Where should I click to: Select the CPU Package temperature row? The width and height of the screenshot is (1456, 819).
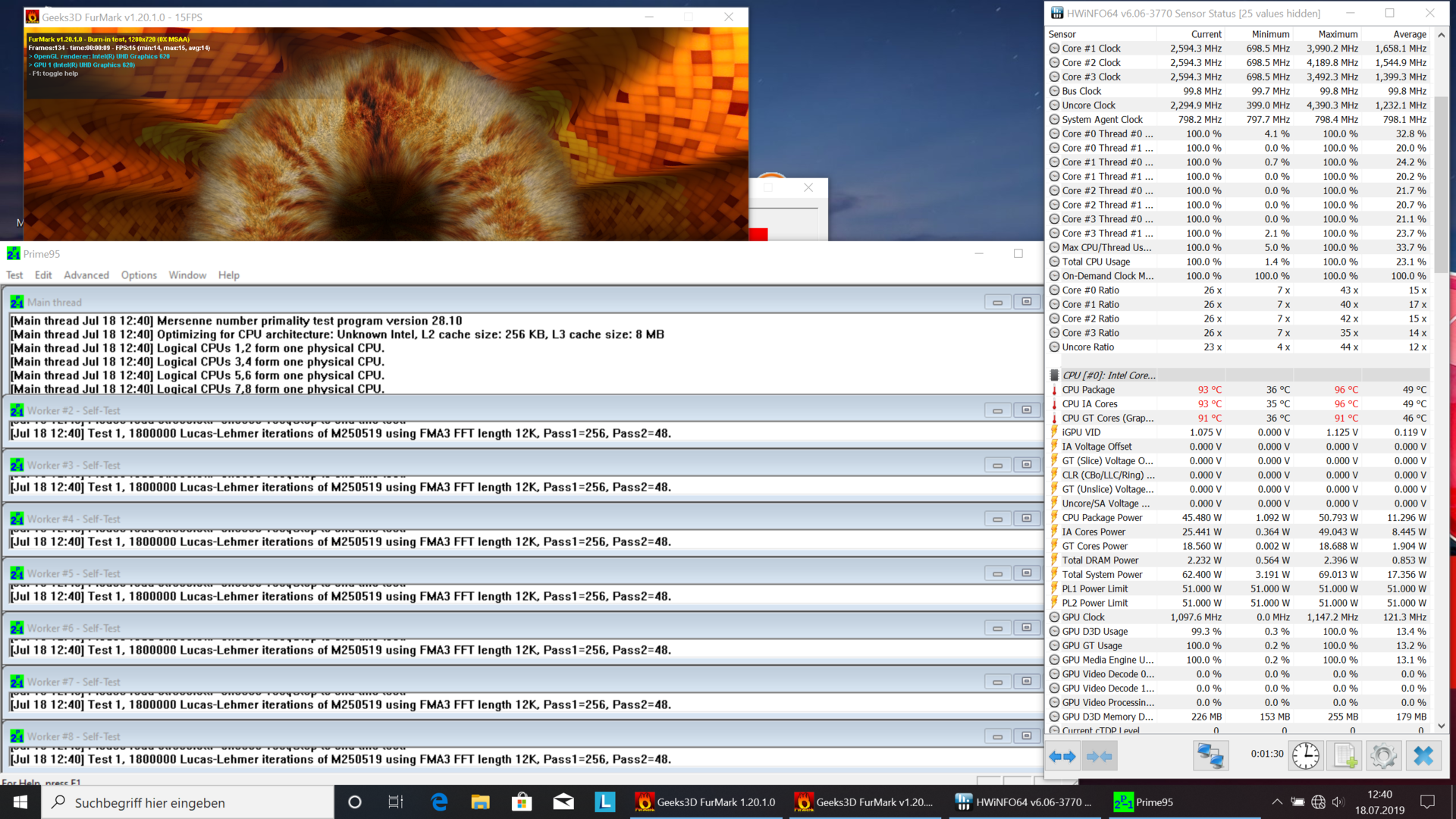(1088, 390)
